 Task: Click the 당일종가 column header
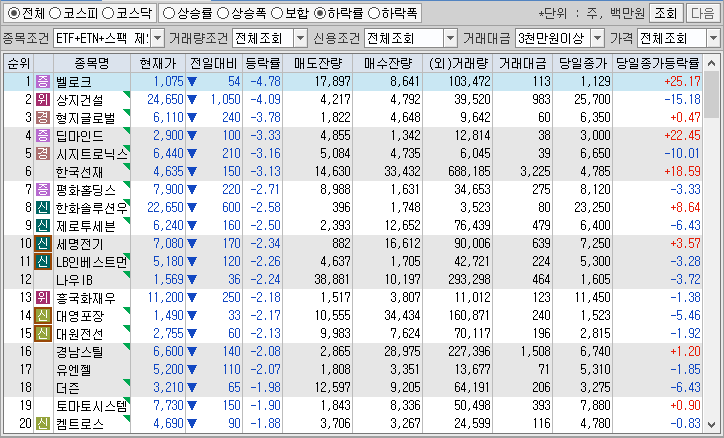(x=583, y=64)
